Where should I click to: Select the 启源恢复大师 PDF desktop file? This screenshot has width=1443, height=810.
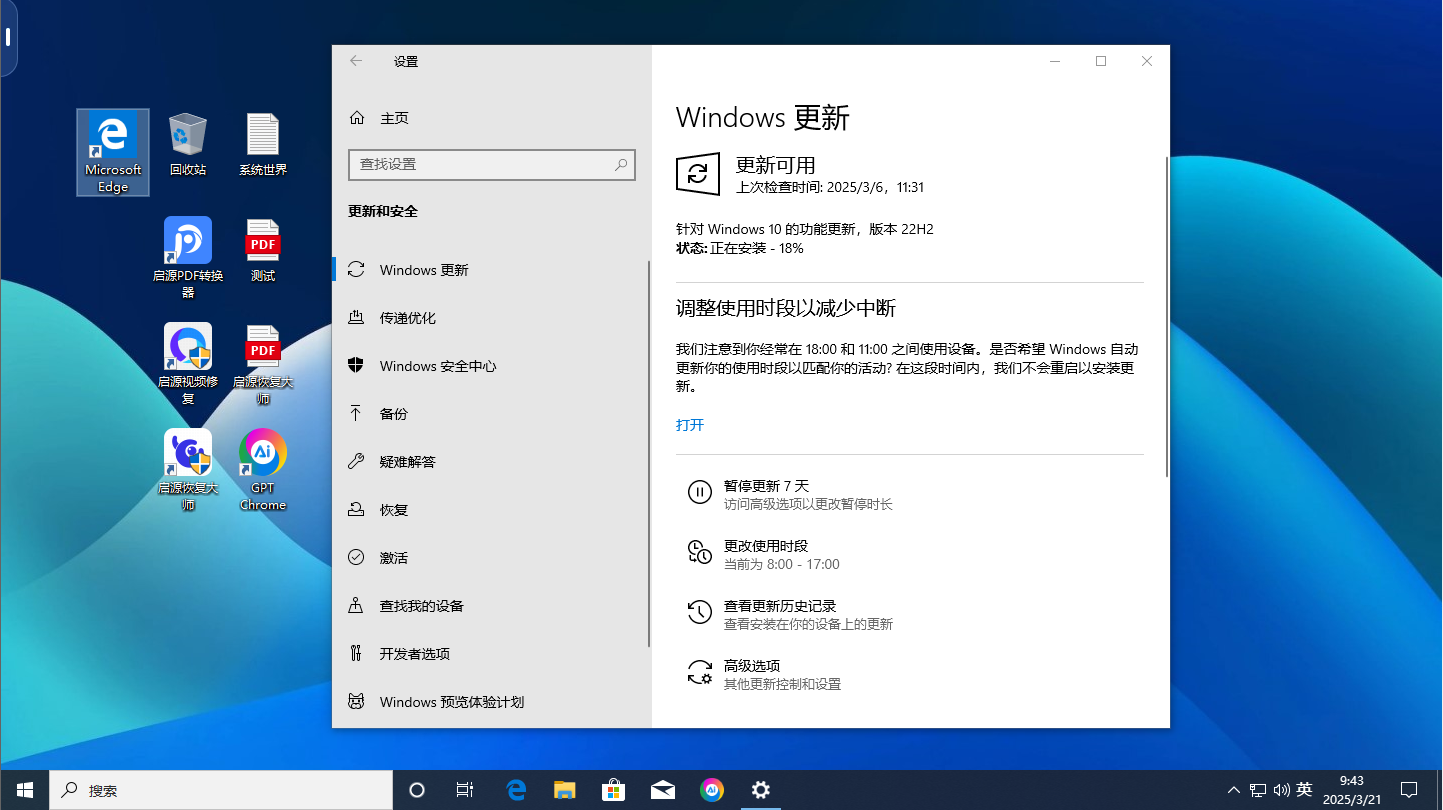point(263,363)
